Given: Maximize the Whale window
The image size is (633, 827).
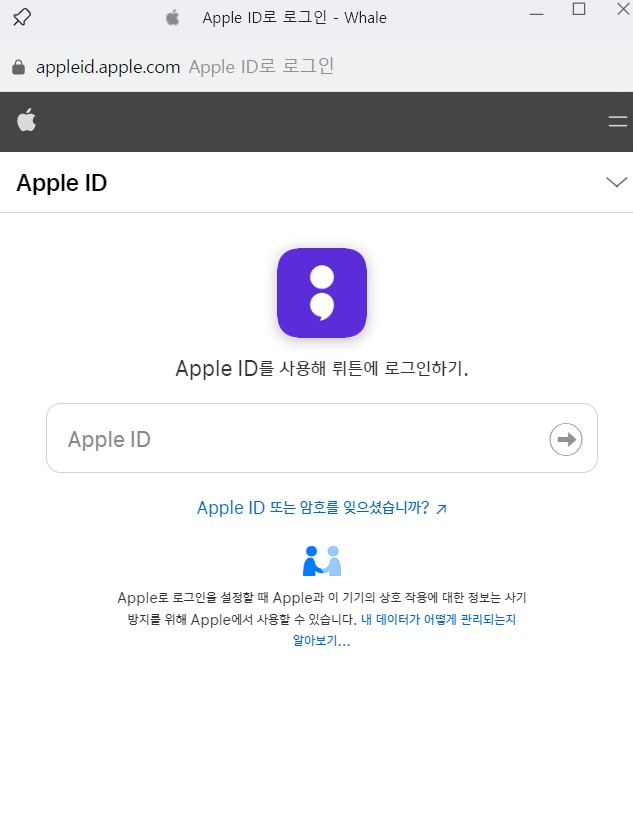Looking at the screenshot, I should tap(579, 9).
